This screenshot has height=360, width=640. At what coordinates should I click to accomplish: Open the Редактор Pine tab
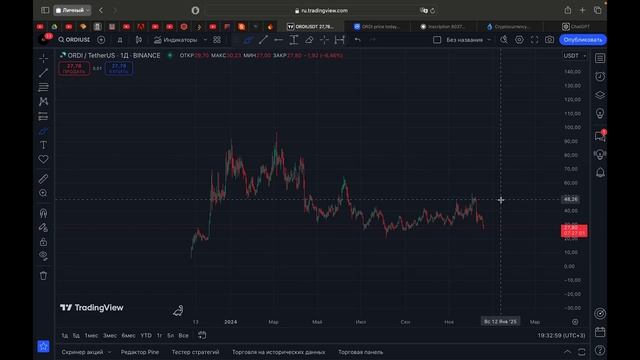[140, 352]
